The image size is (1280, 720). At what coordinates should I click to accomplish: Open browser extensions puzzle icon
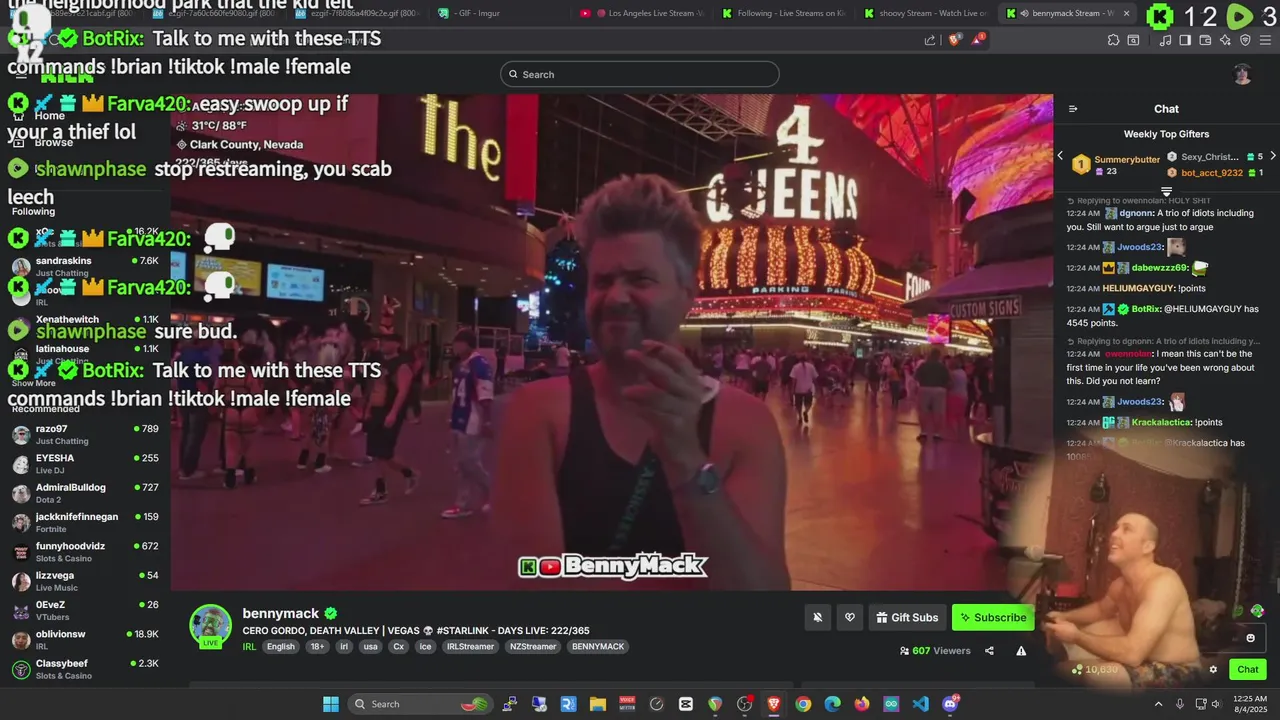1113,40
